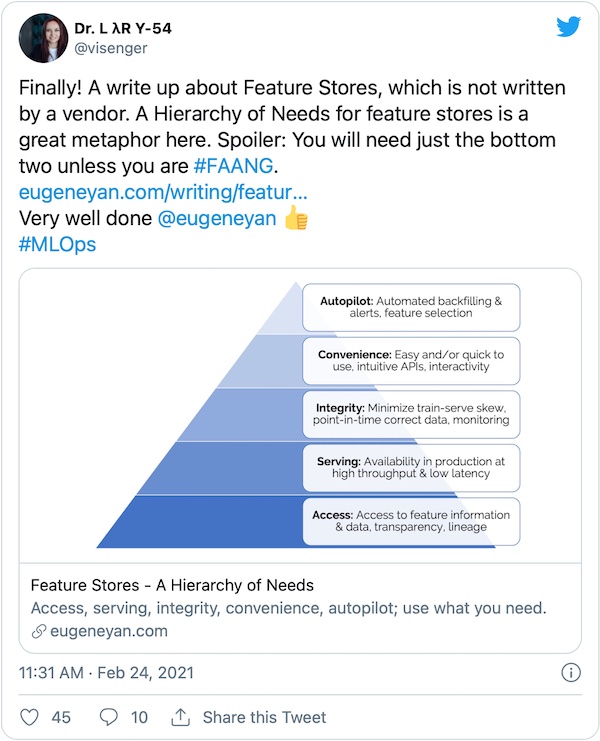Follow the eugeneyan.com/writing/featur… link
The width and height of the screenshot is (600, 741).
coord(163,191)
